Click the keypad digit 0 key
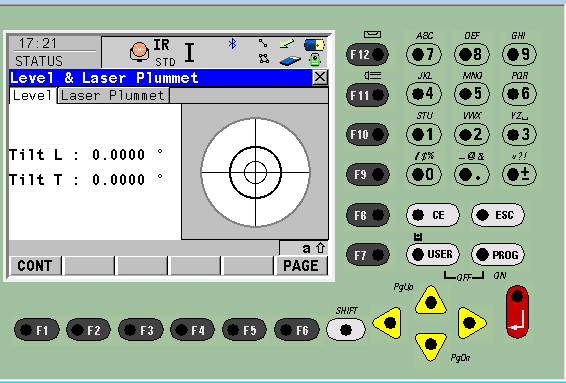The image size is (566, 383). (424, 175)
